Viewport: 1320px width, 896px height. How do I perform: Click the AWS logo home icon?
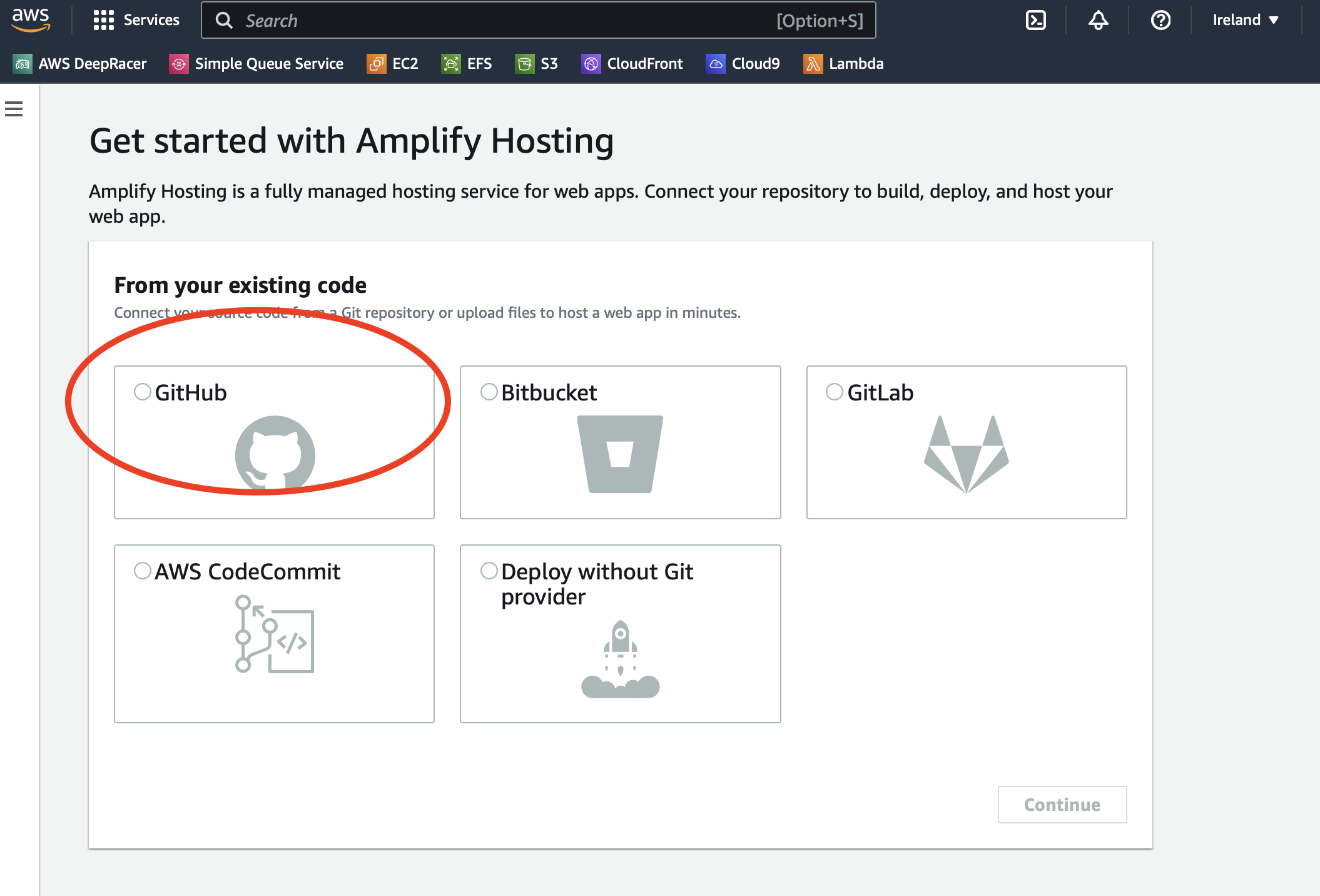[x=31, y=19]
